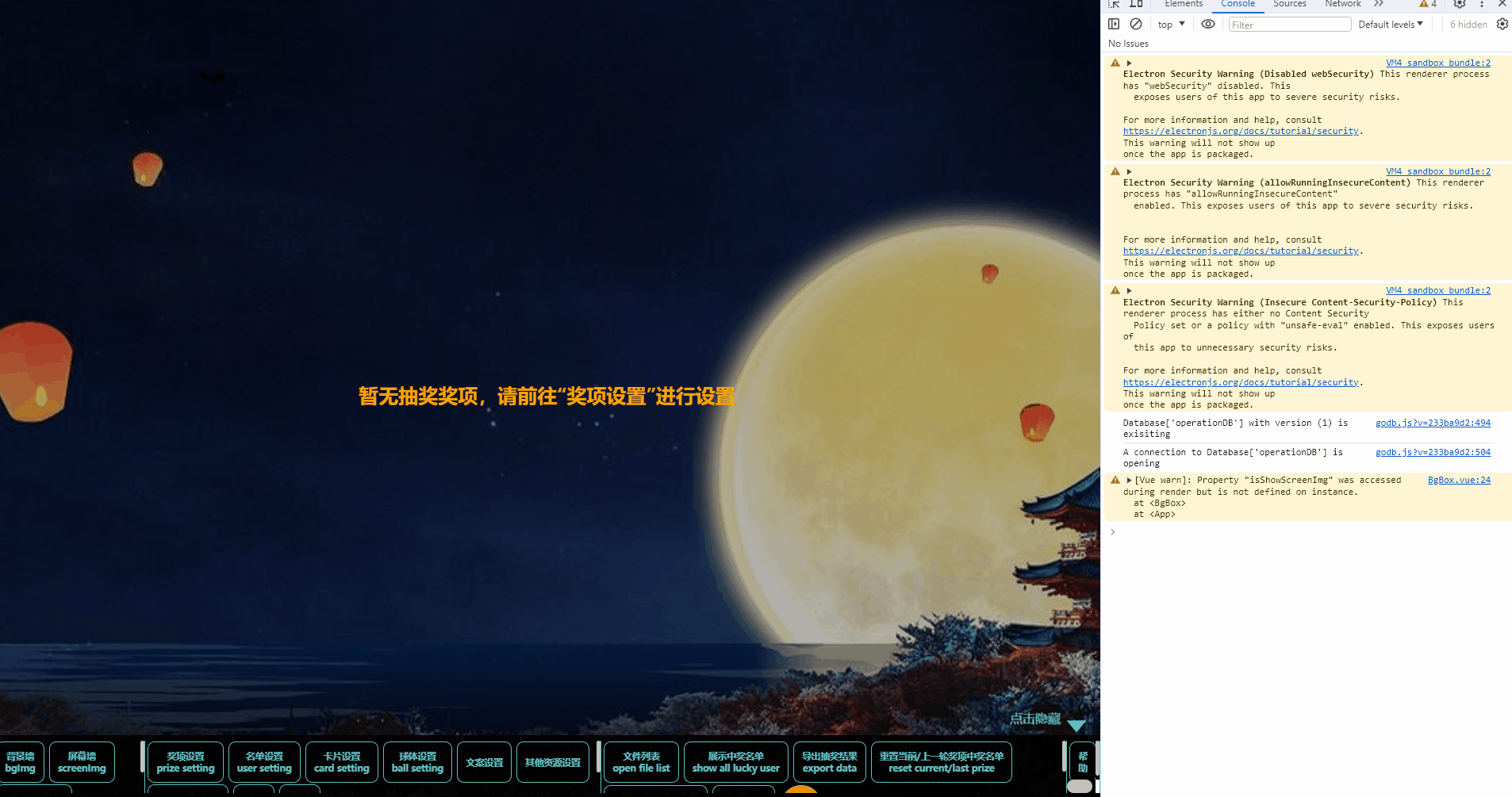Expand the Disabled webSecurity warning arrow
Viewport: 1512px width, 797px height.
pos(1129,63)
